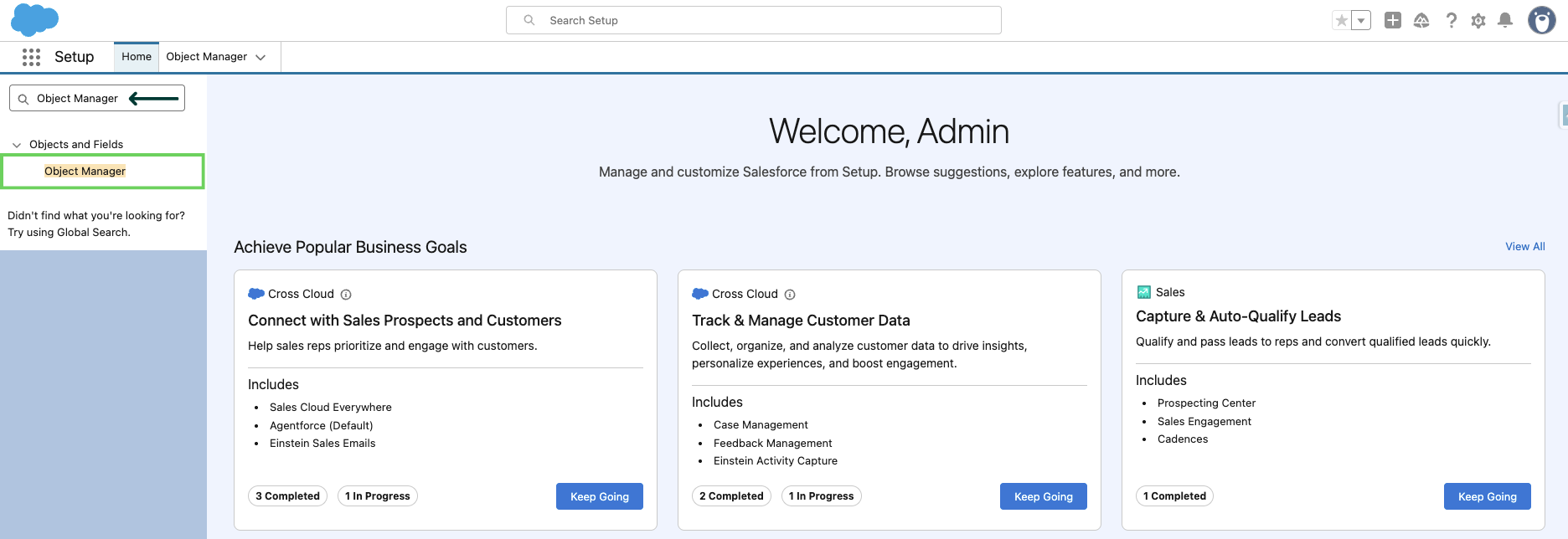This screenshot has height=539, width=1568.
Task: Click the Favorites star icon
Action: pos(1342,21)
